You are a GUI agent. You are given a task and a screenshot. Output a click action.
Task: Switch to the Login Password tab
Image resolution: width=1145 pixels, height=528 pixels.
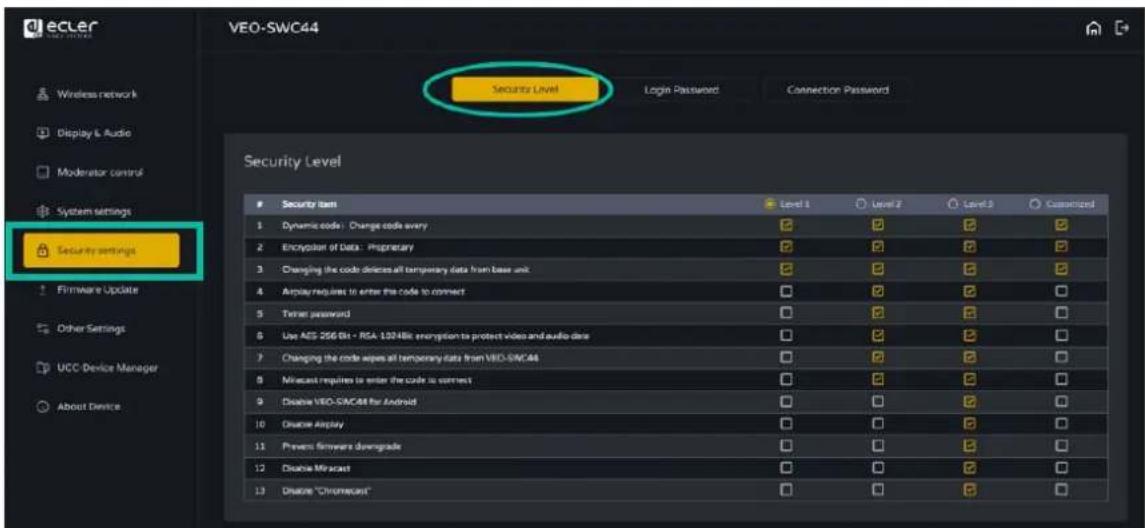tap(680, 90)
